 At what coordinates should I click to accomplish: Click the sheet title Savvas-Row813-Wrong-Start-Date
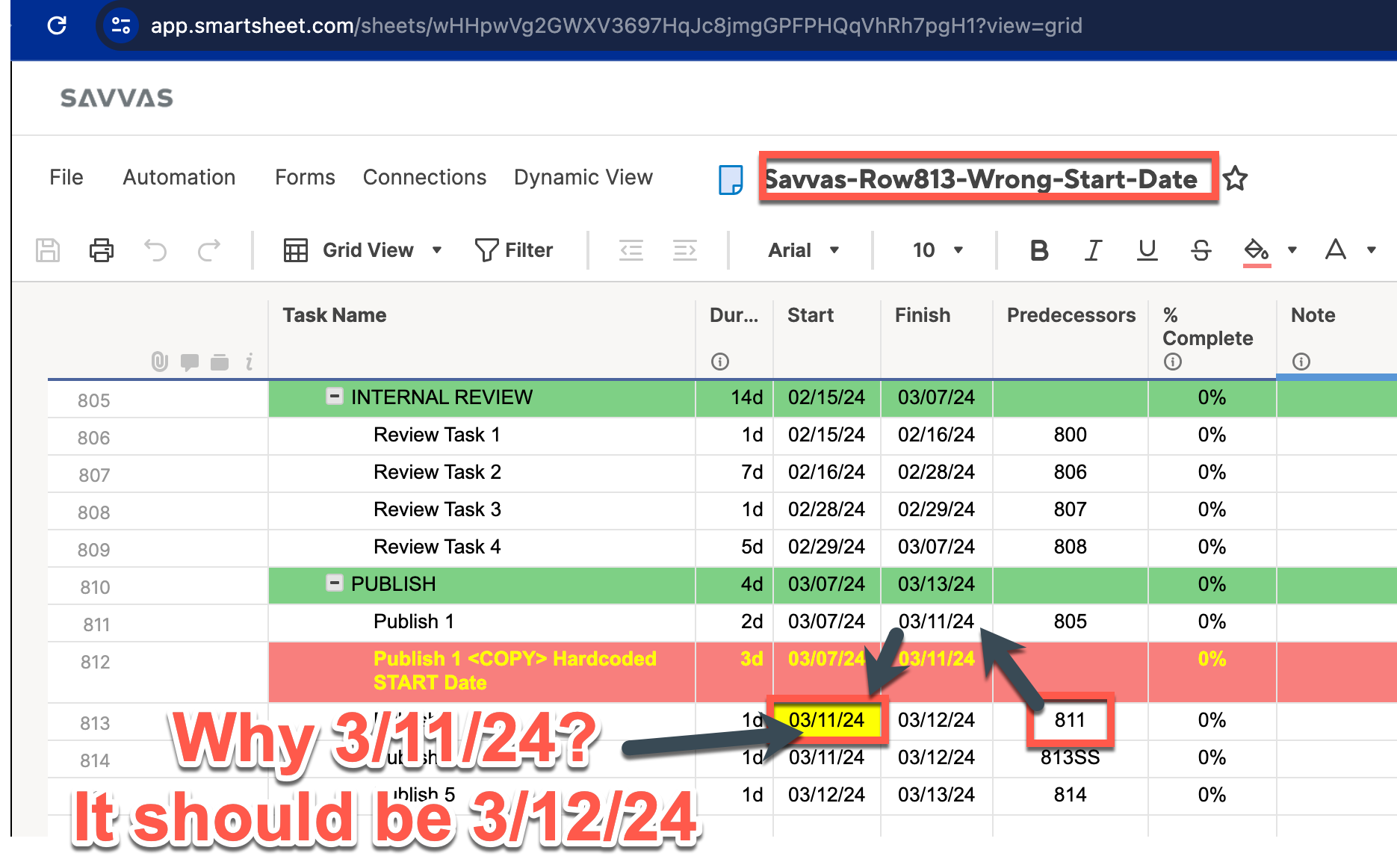click(x=982, y=179)
